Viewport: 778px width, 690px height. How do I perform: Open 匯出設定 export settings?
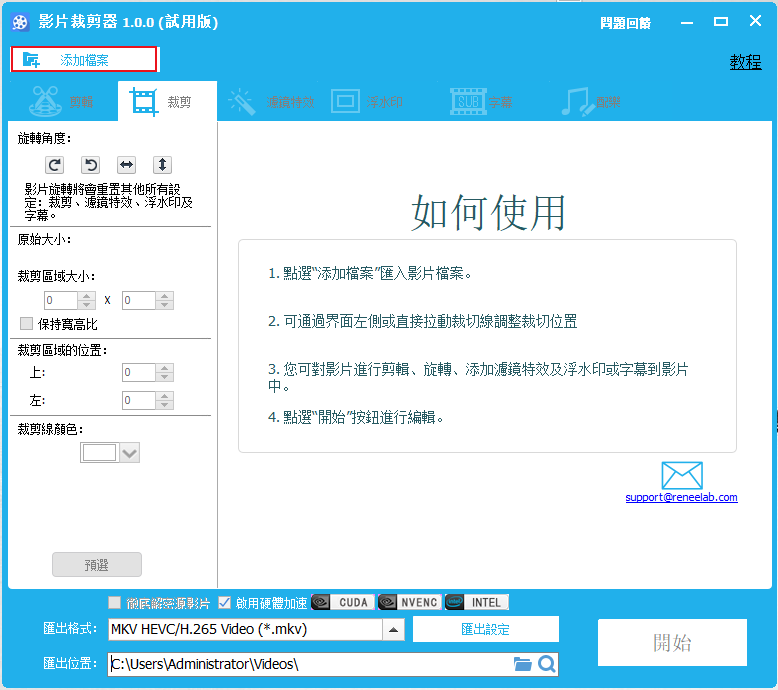point(486,629)
